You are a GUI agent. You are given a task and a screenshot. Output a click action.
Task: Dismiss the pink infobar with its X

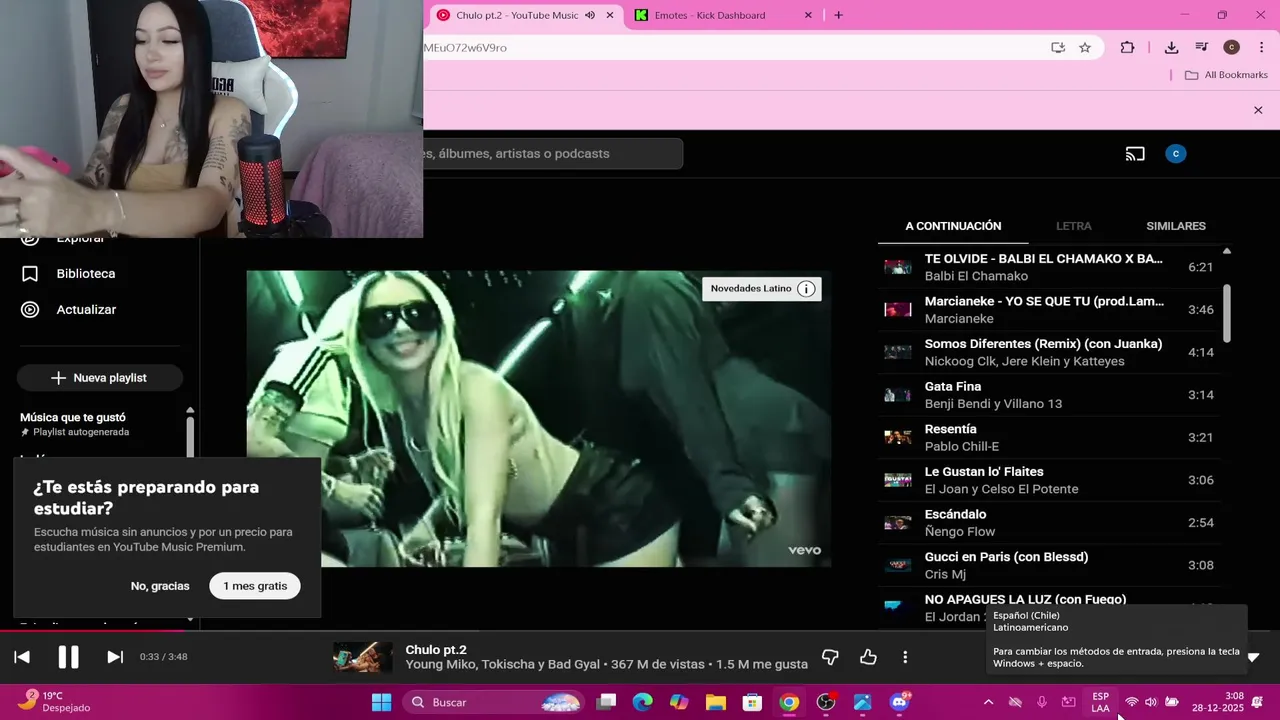pos(1258,110)
